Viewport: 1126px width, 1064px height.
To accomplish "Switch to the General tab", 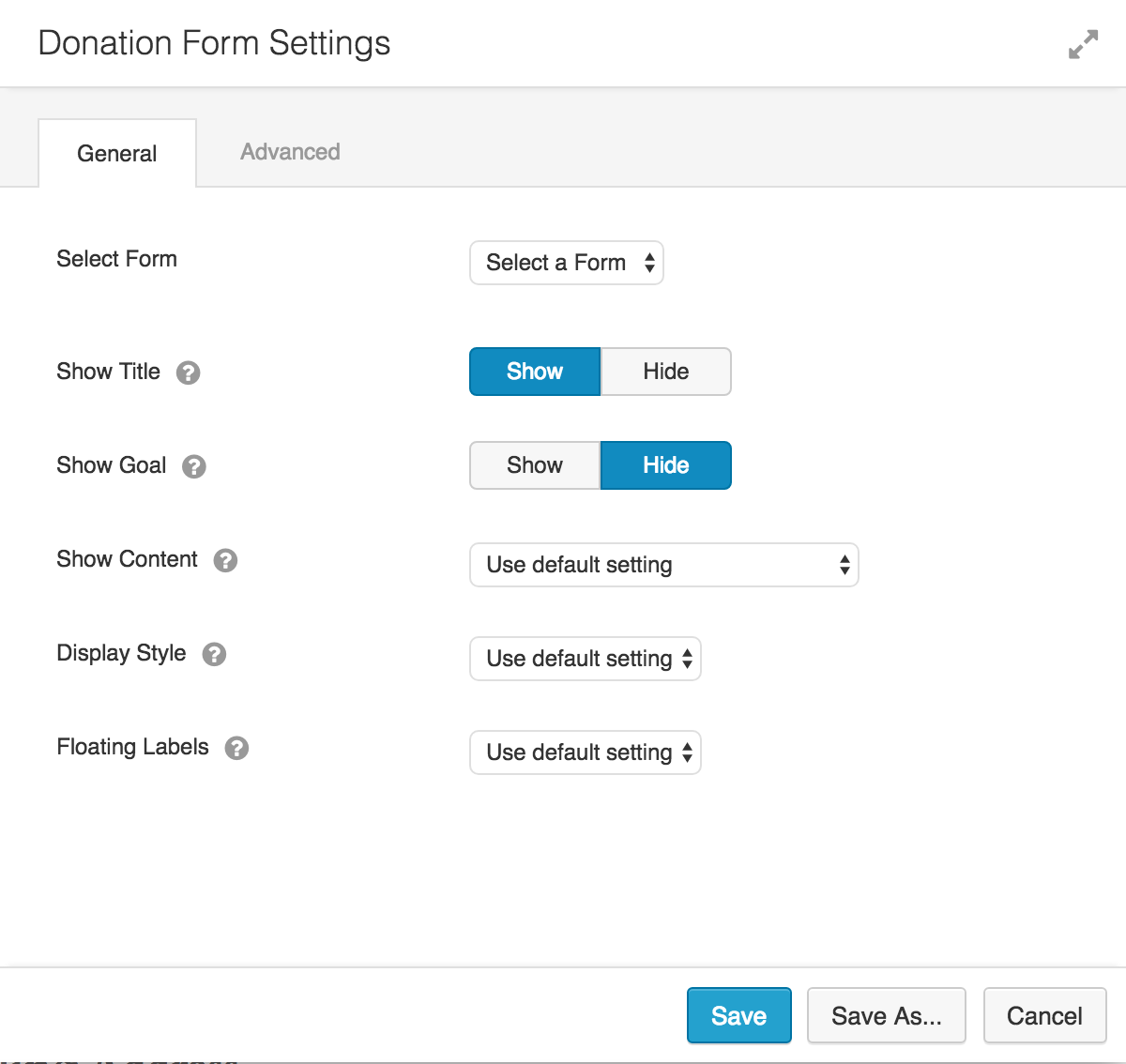I will point(117,153).
